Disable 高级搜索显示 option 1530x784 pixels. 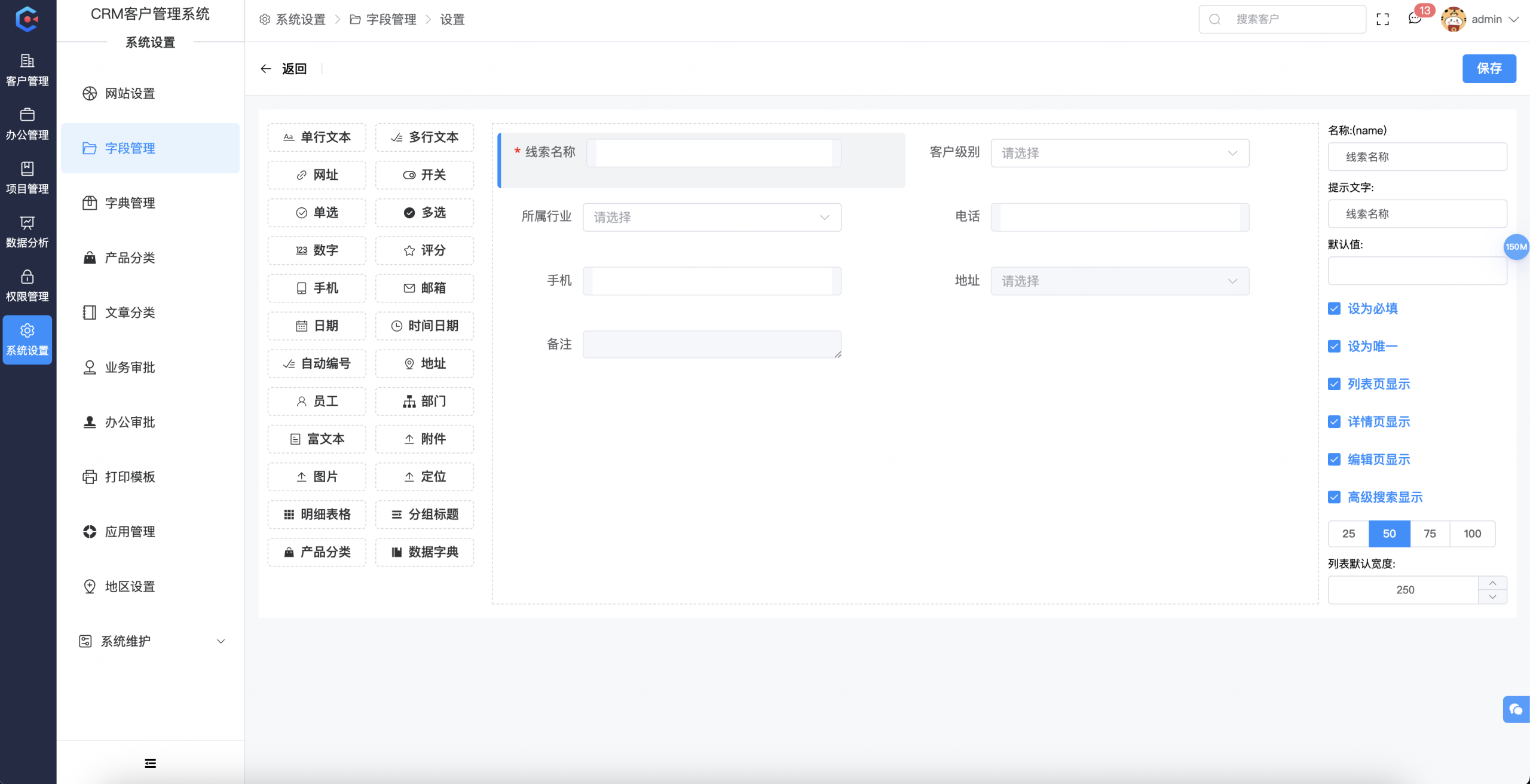1335,497
